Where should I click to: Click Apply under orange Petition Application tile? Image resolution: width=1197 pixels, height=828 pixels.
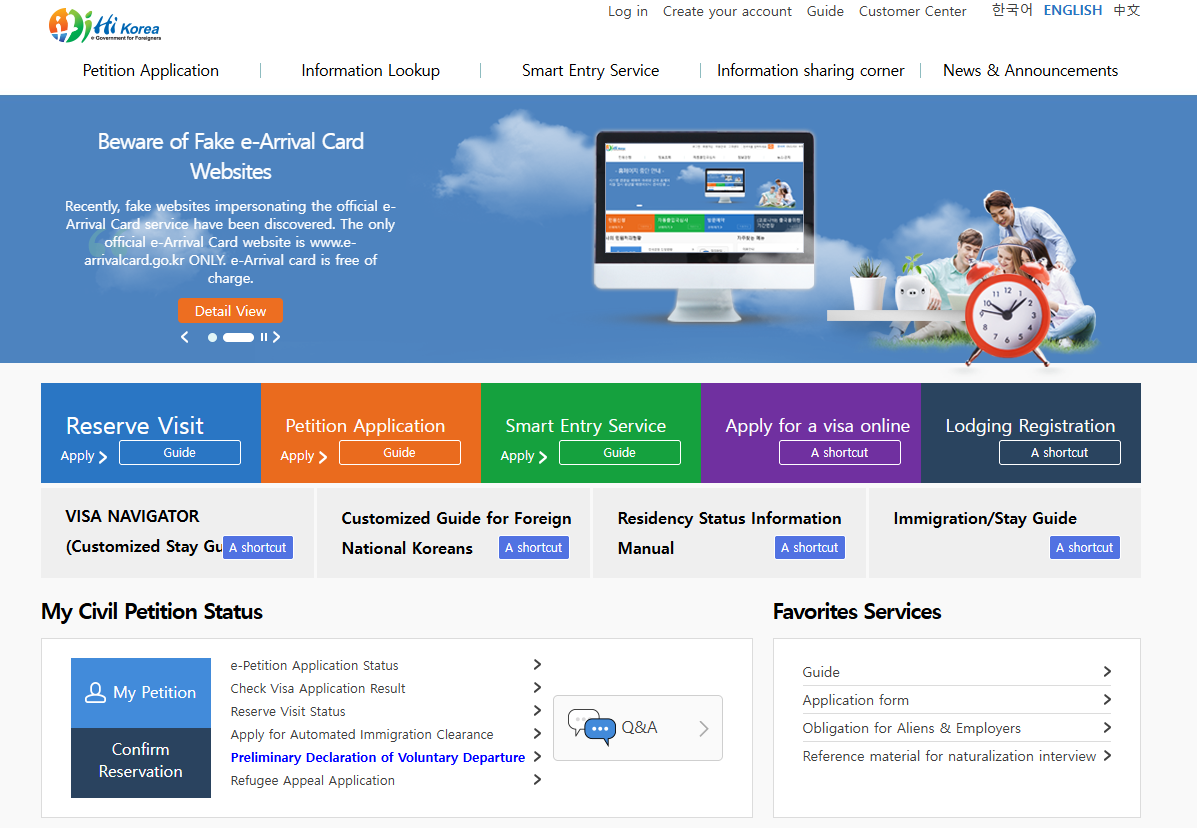[x=304, y=456]
